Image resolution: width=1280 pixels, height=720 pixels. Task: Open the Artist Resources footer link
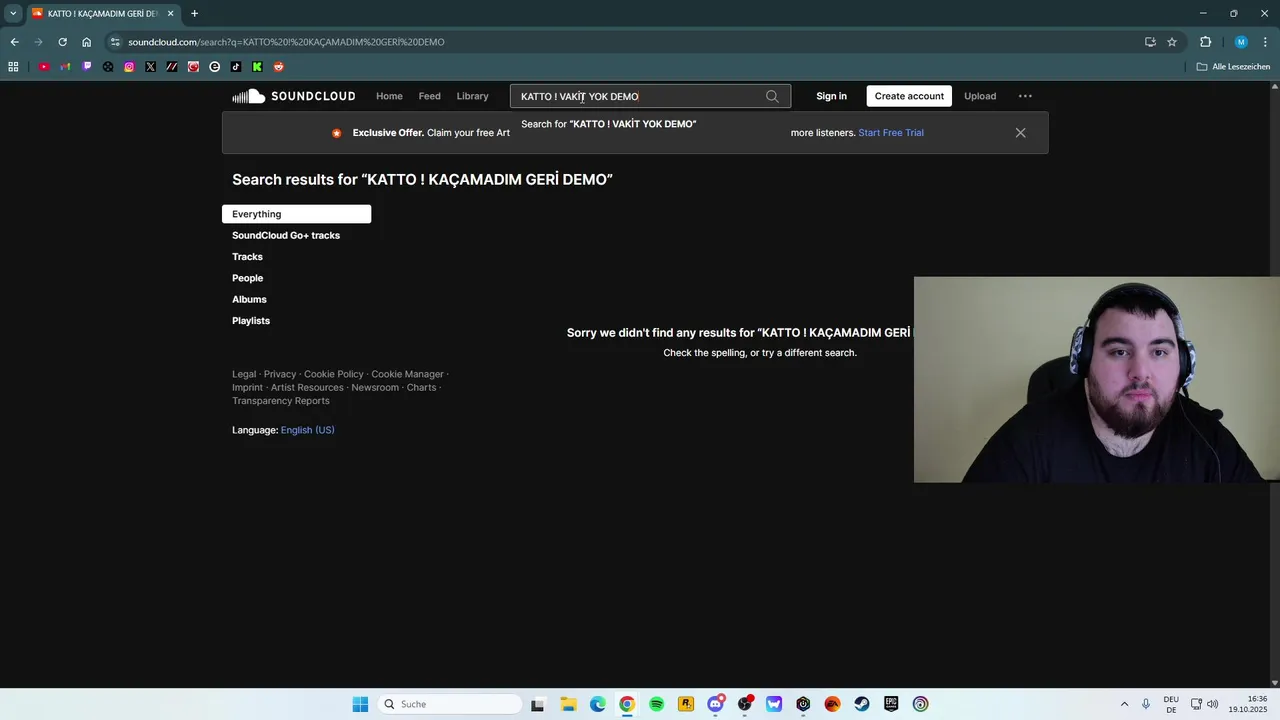pos(307,387)
